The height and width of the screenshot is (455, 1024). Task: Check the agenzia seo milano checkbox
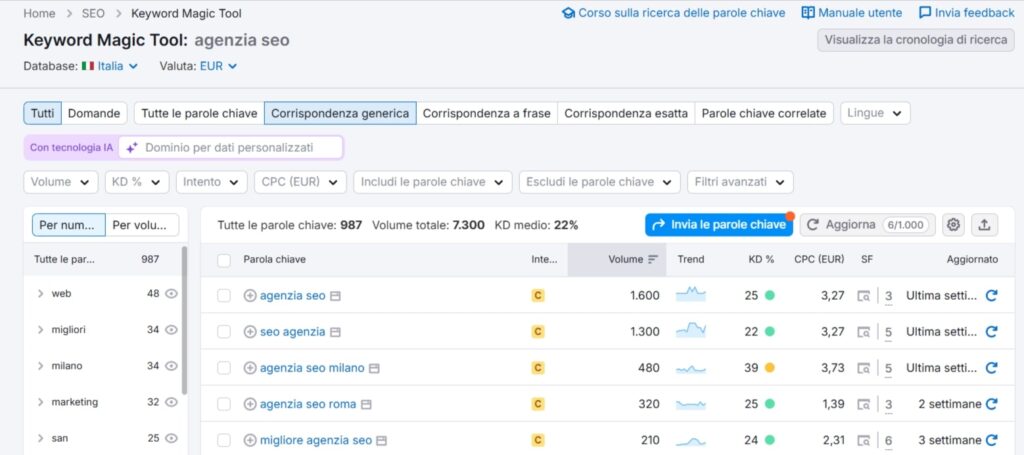coord(224,368)
